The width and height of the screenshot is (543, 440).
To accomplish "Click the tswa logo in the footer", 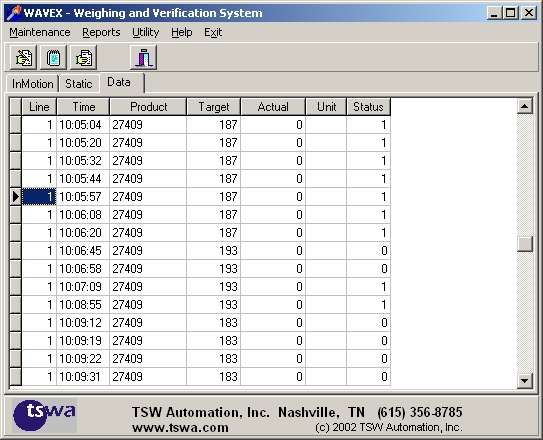I will [44, 415].
